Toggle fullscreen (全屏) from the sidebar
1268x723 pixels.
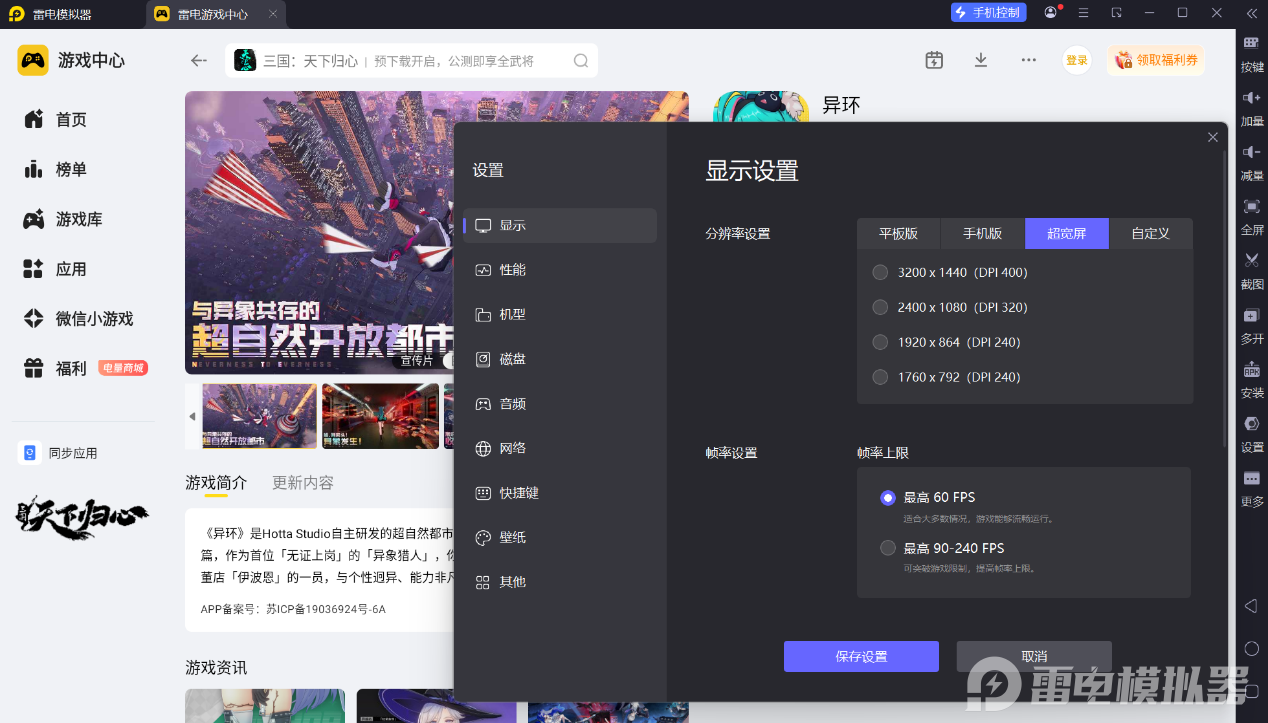pos(1251,207)
